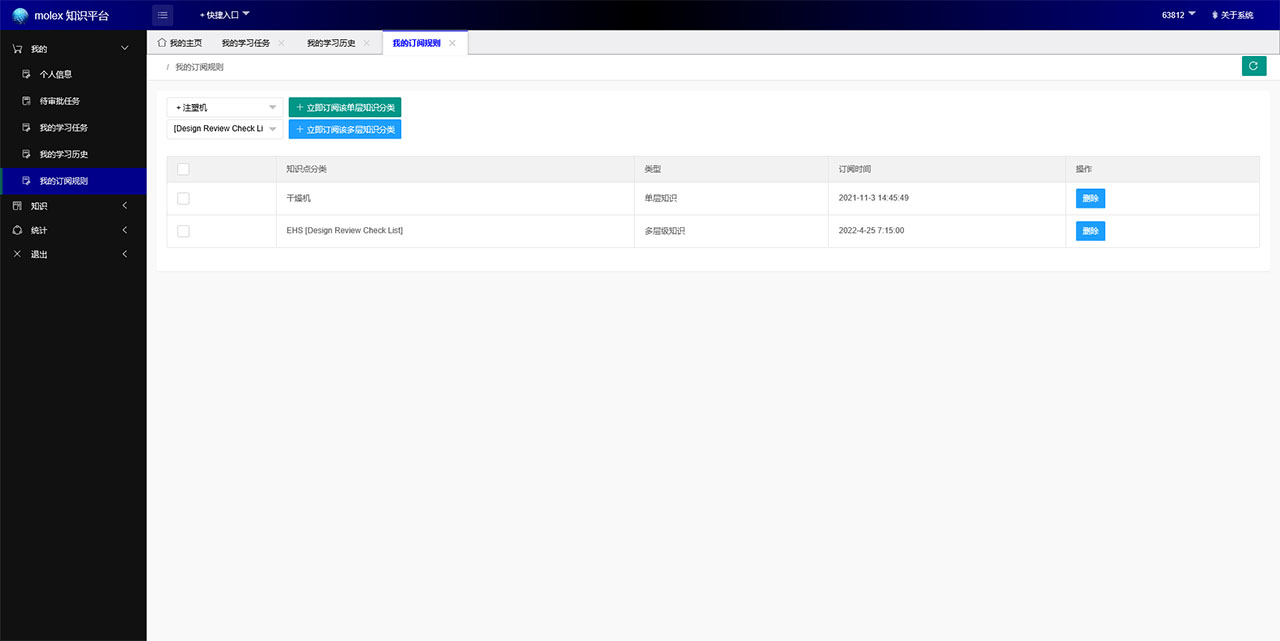Click the hamburger menu toggle icon

[162, 15]
